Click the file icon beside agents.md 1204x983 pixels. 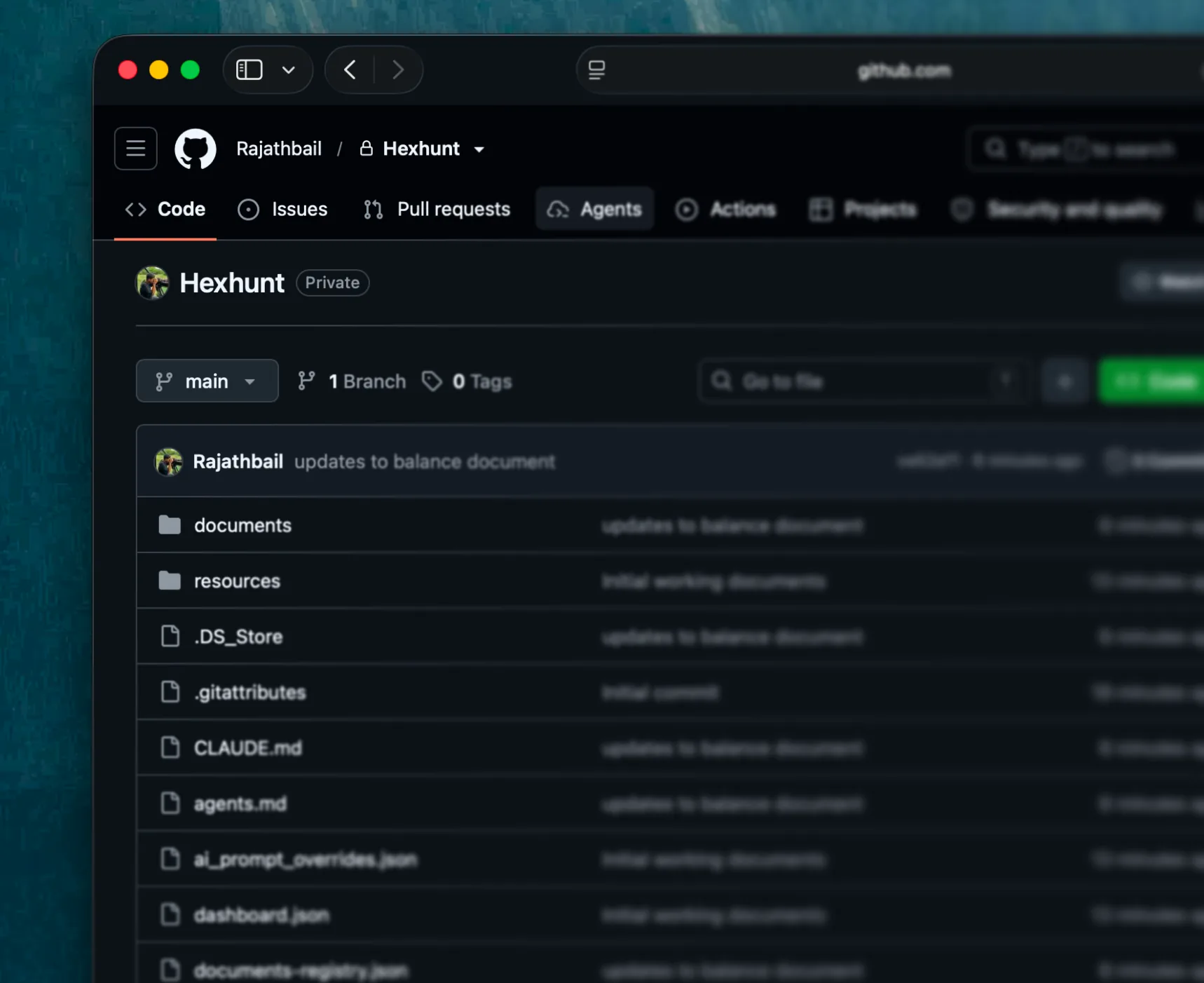170,803
